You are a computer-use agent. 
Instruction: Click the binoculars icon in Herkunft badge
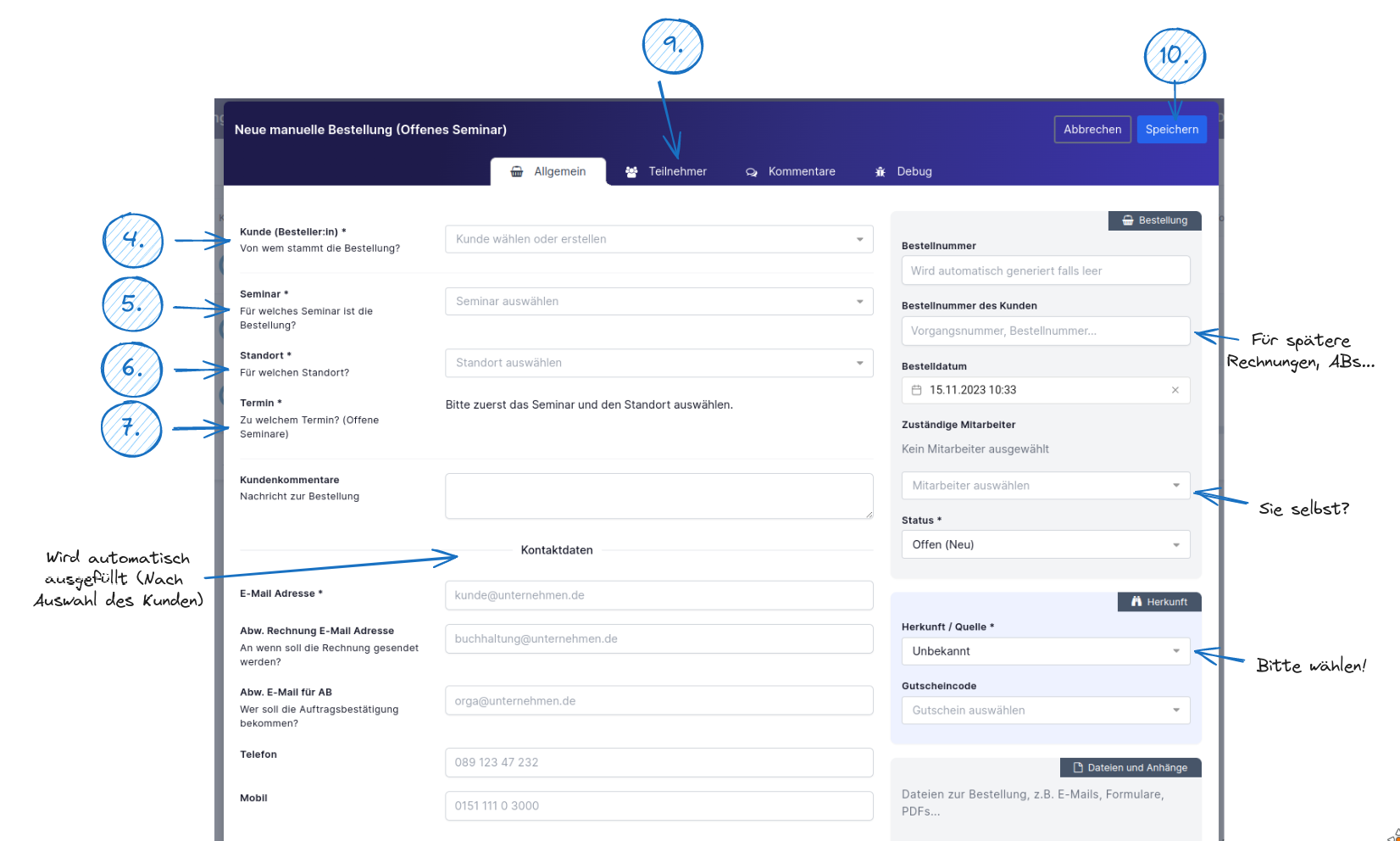point(1136,602)
